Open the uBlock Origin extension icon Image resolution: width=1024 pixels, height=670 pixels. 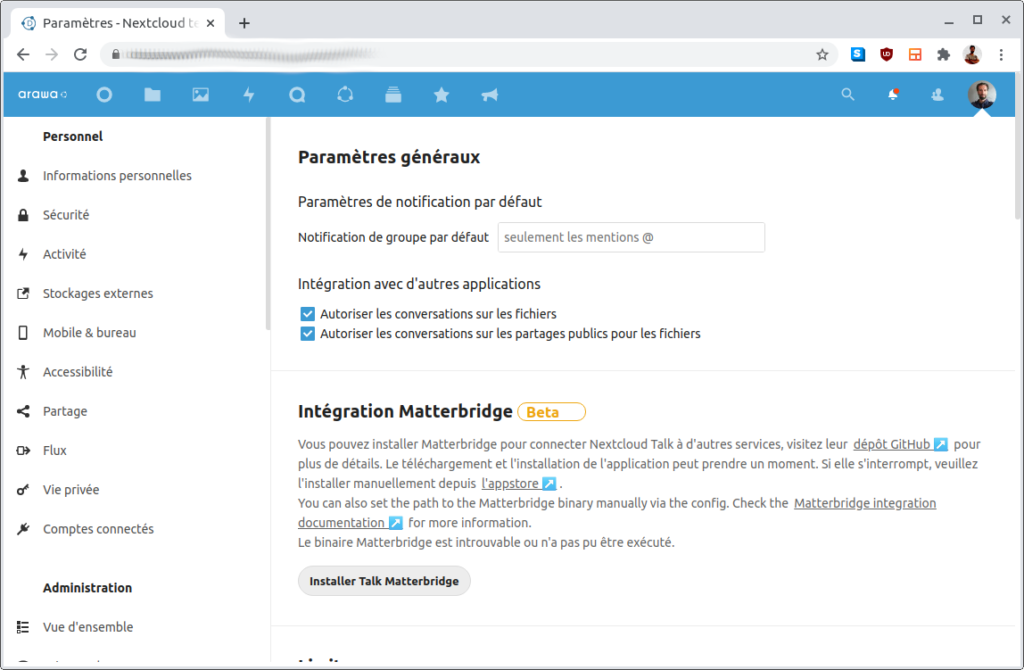(x=886, y=54)
